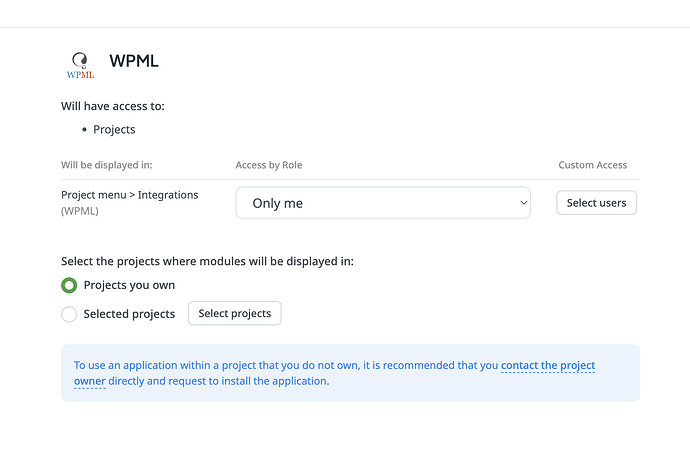Click the Will have access to label
The width and height of the screenshot is (690, 459).
(113, 106)
